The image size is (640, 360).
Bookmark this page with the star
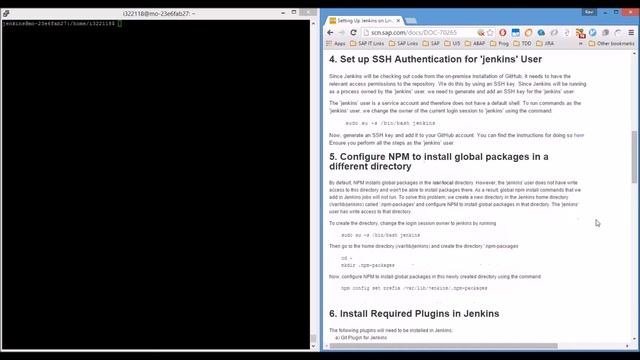490,32
